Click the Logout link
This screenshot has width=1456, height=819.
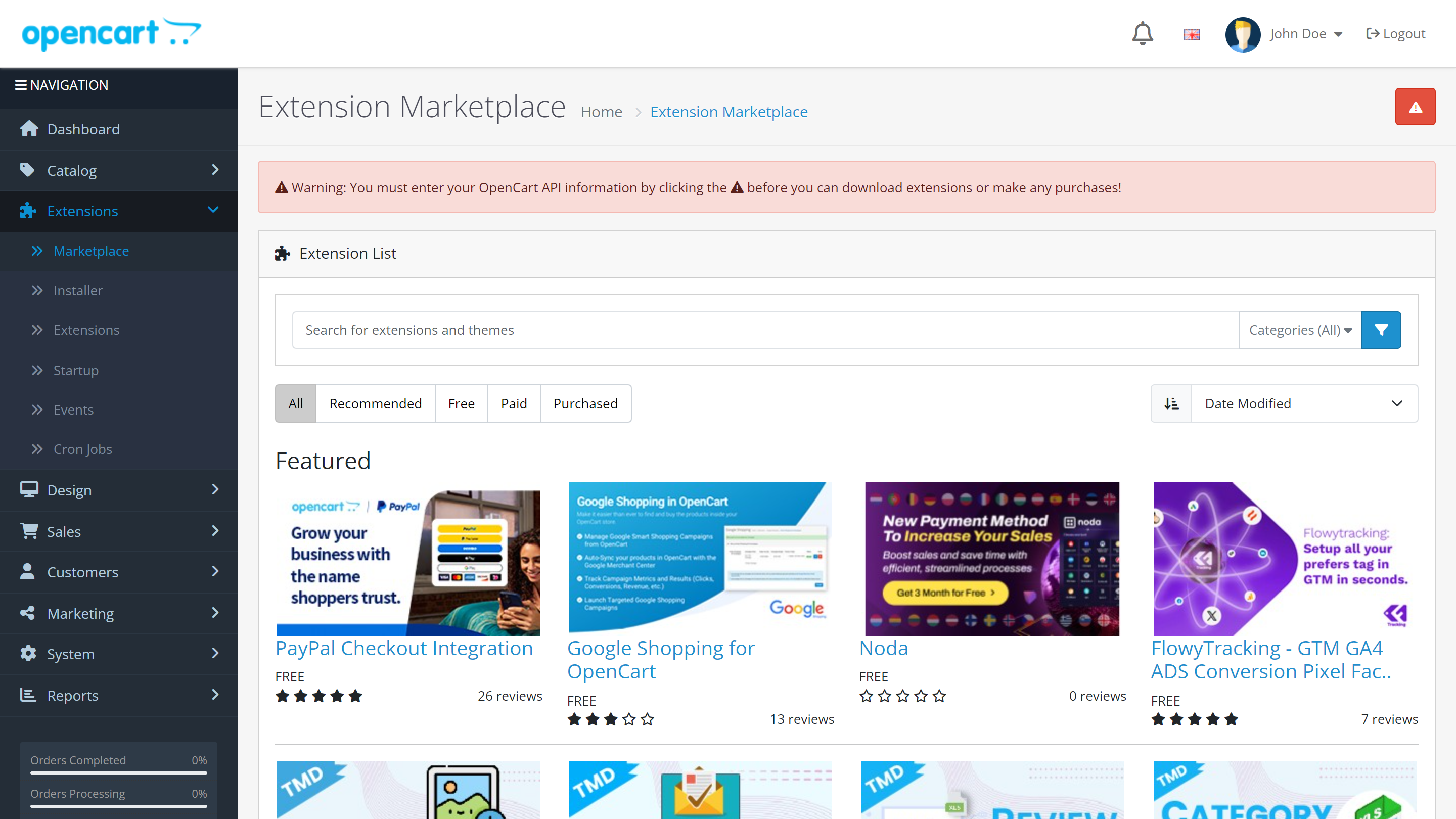click(1395, 34)
